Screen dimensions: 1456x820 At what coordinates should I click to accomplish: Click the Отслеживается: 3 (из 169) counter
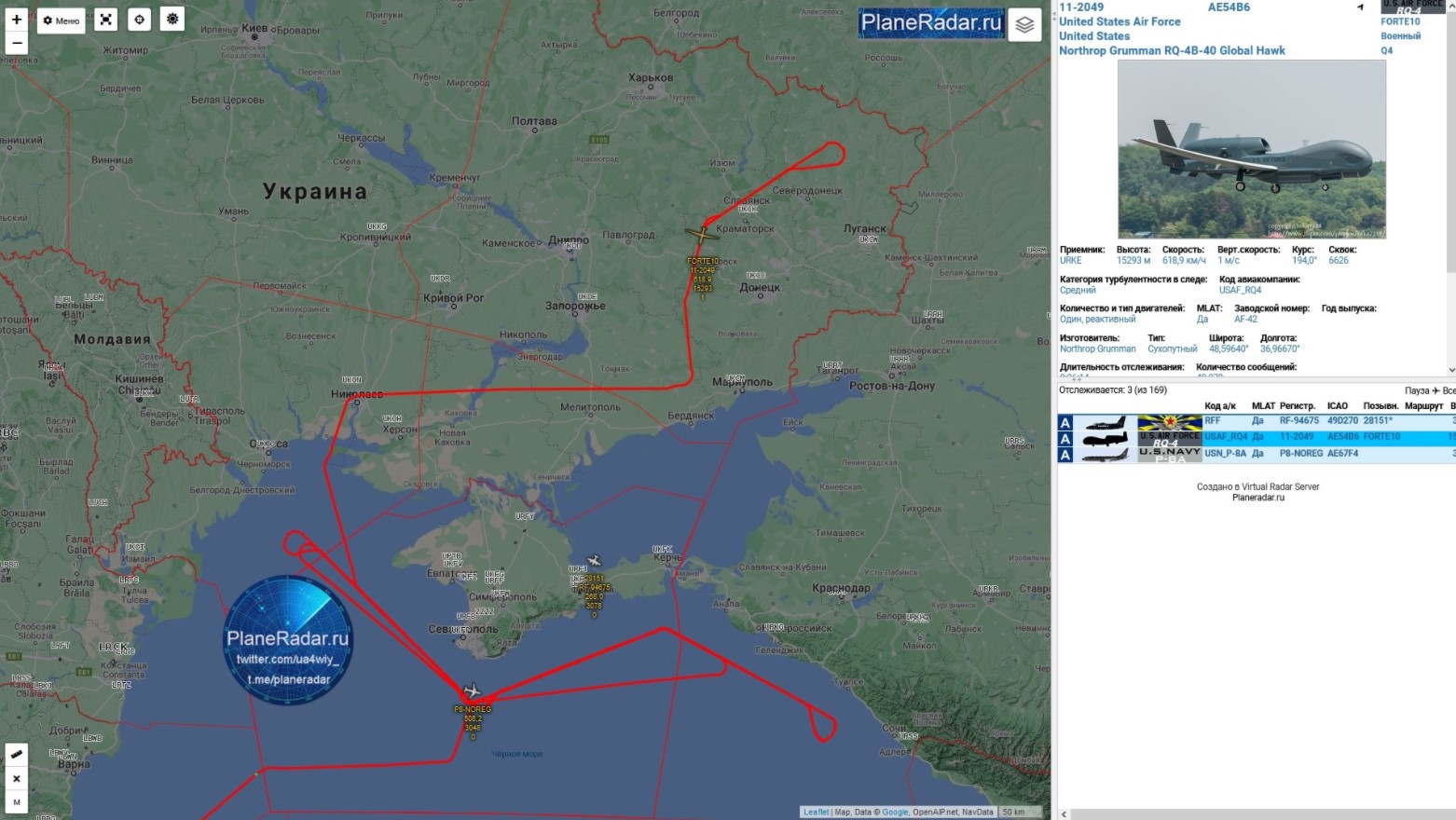pyautogui.click(x=1113, y=389)
